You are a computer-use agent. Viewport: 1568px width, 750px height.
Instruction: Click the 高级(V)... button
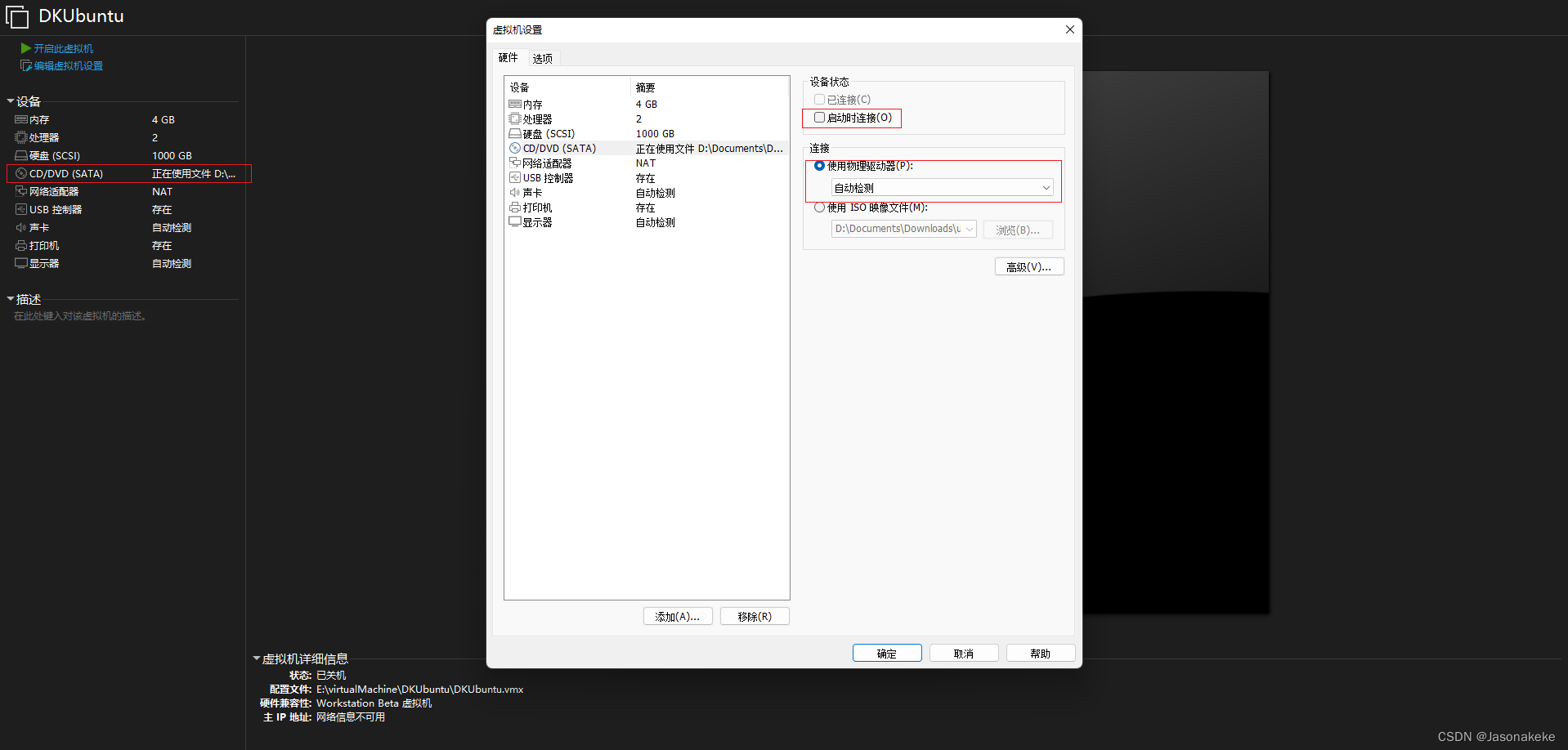click(1029, 267)
